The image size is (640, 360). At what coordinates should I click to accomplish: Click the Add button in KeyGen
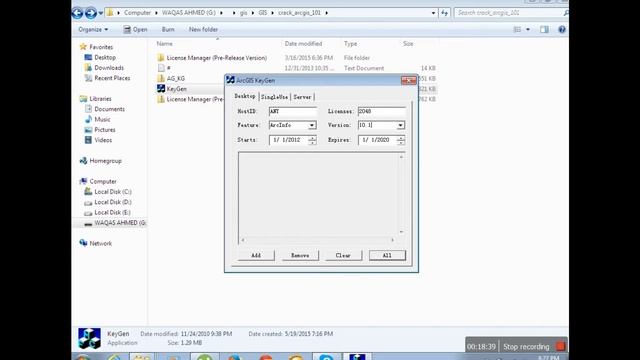pos(256,256)
